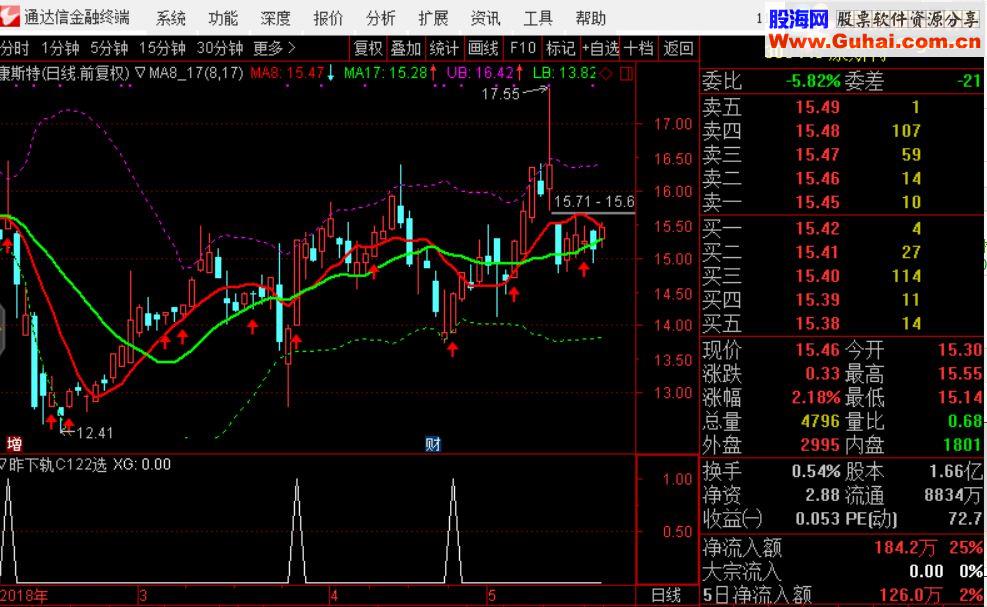Viewport: 987px width, 607px height.
Task: Switch to the 分时 chart tab
Action: [x=14, y=48]
